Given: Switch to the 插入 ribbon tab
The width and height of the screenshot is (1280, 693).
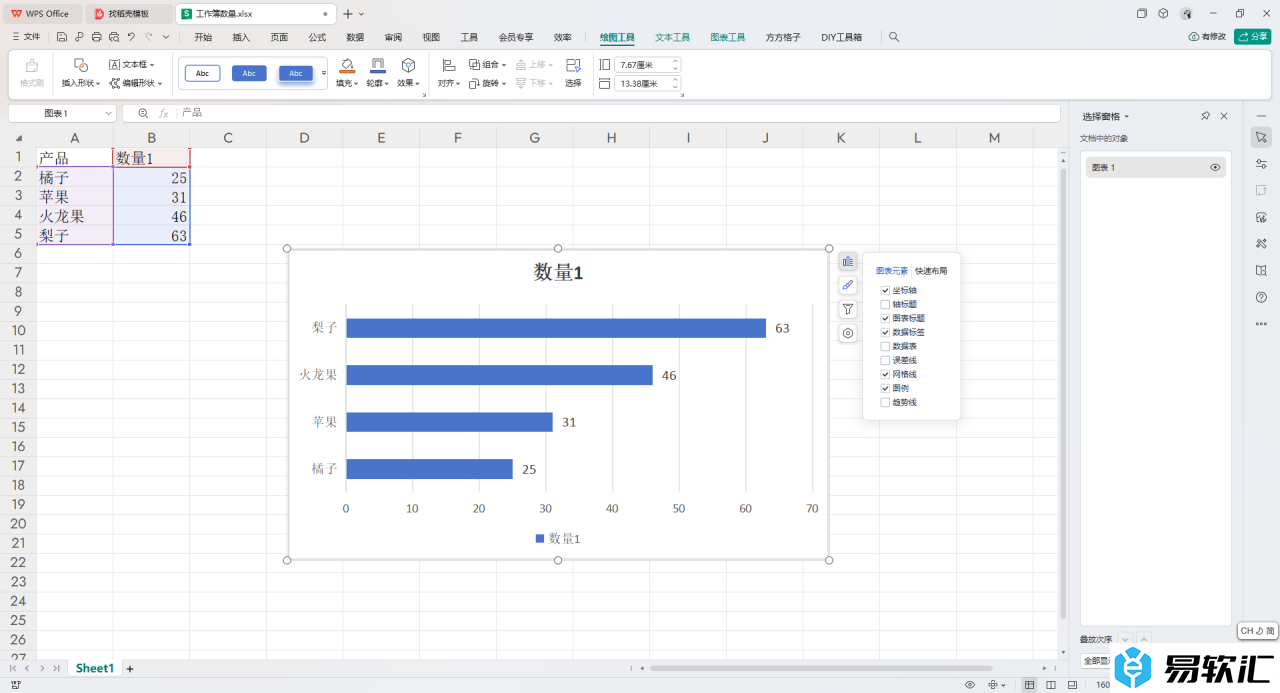Looking at the screenshot, I should pos(241,37).
